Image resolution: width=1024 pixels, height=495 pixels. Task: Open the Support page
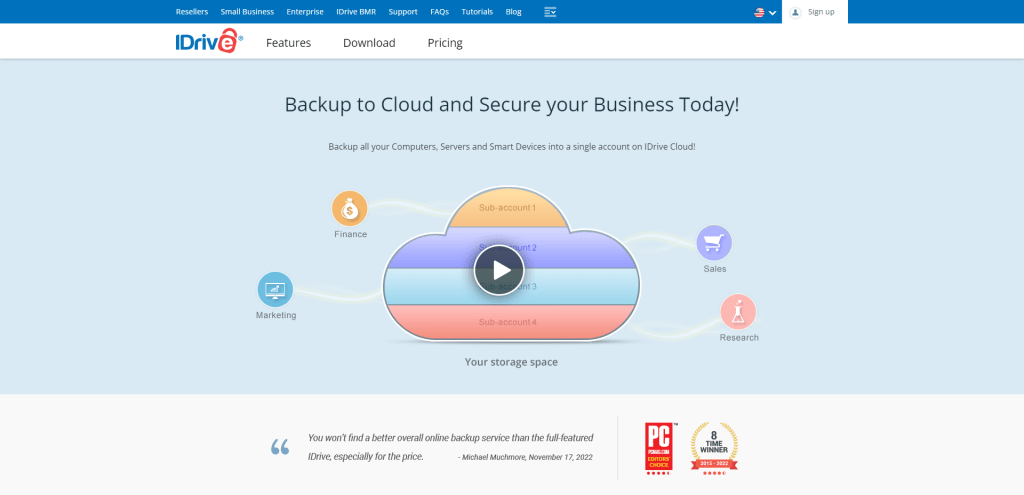tap(403, 12)
